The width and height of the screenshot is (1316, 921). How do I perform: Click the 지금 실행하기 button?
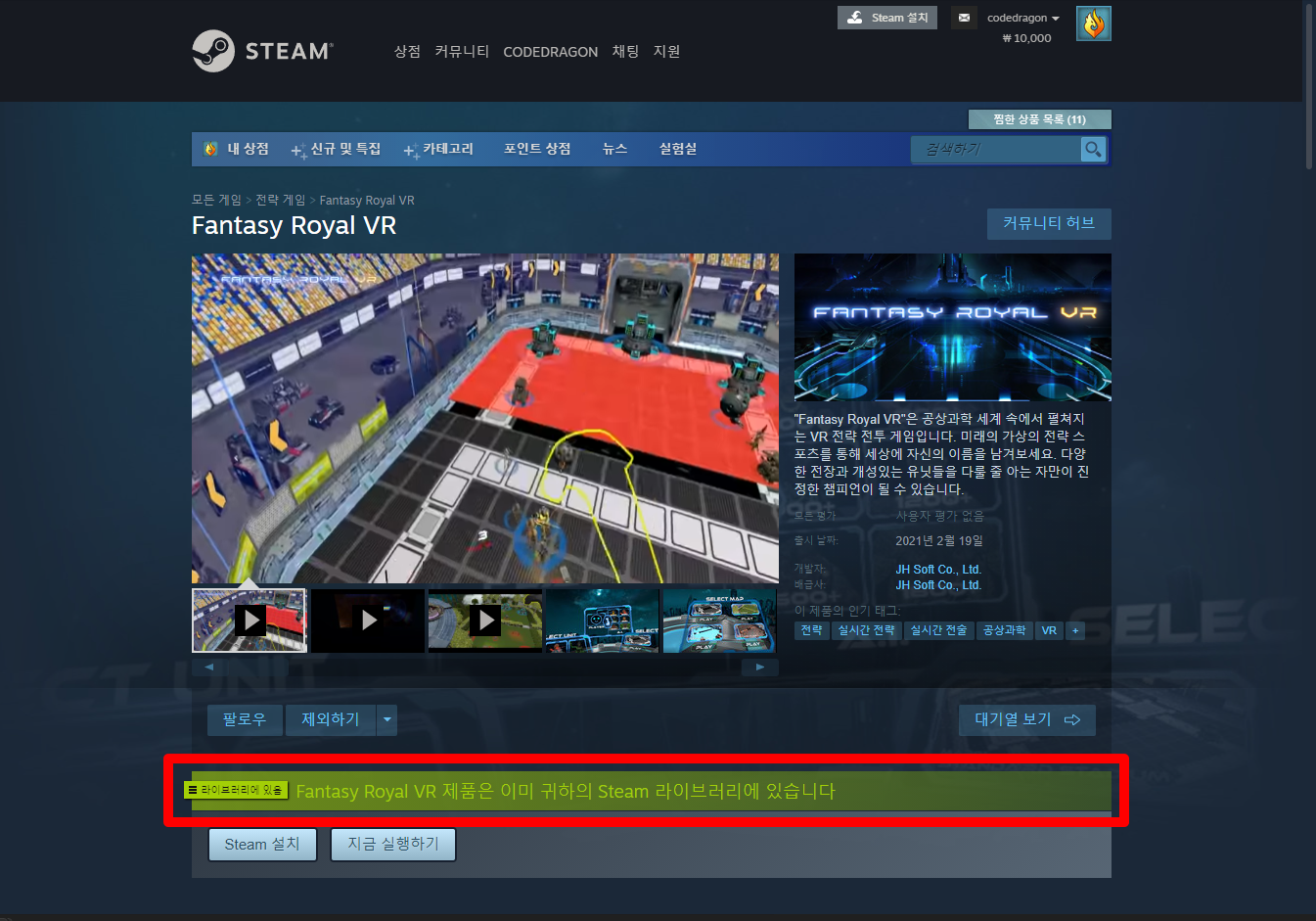(x=393, y=845)
